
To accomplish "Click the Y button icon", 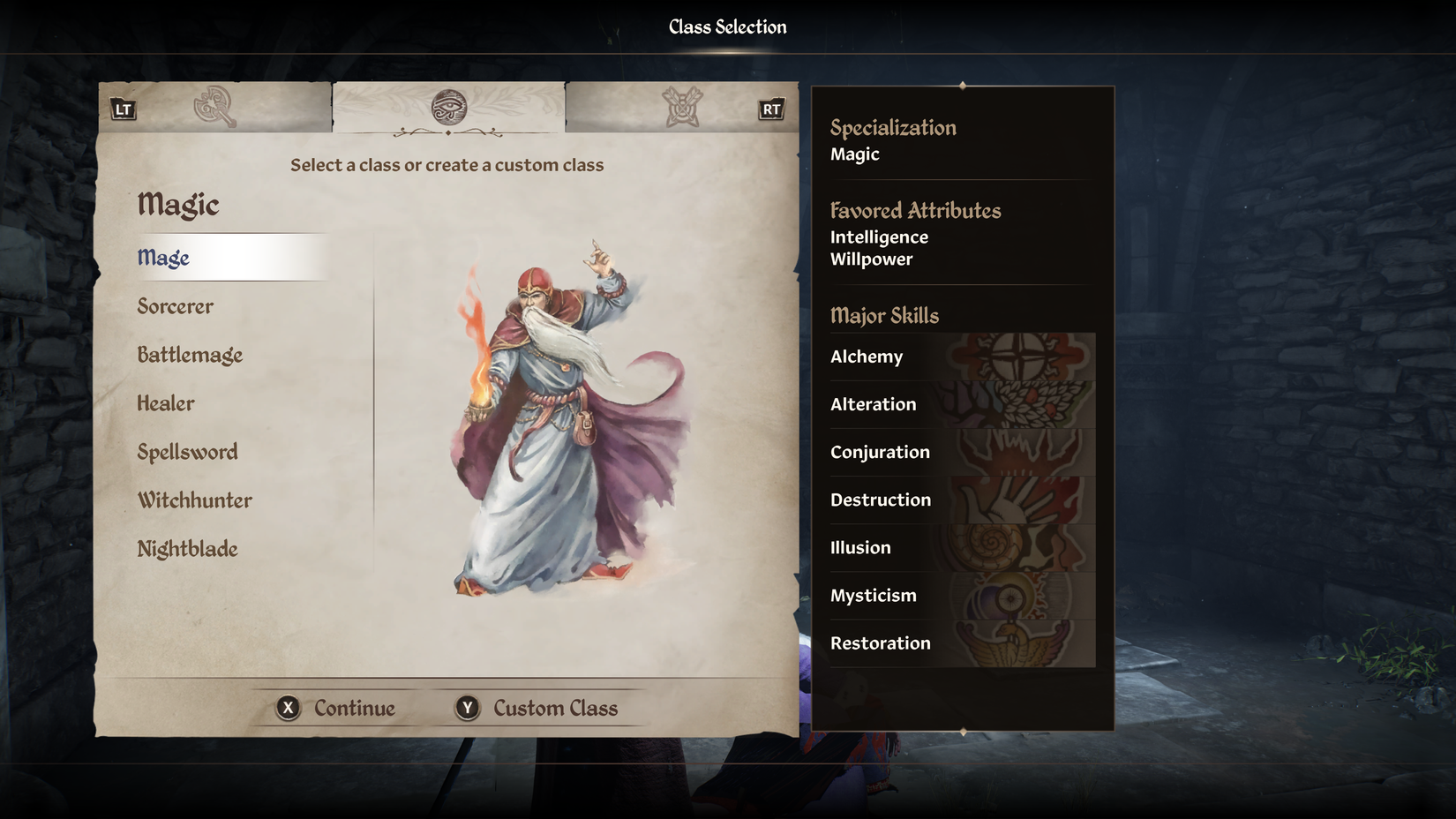I will (x=468, y=708).
